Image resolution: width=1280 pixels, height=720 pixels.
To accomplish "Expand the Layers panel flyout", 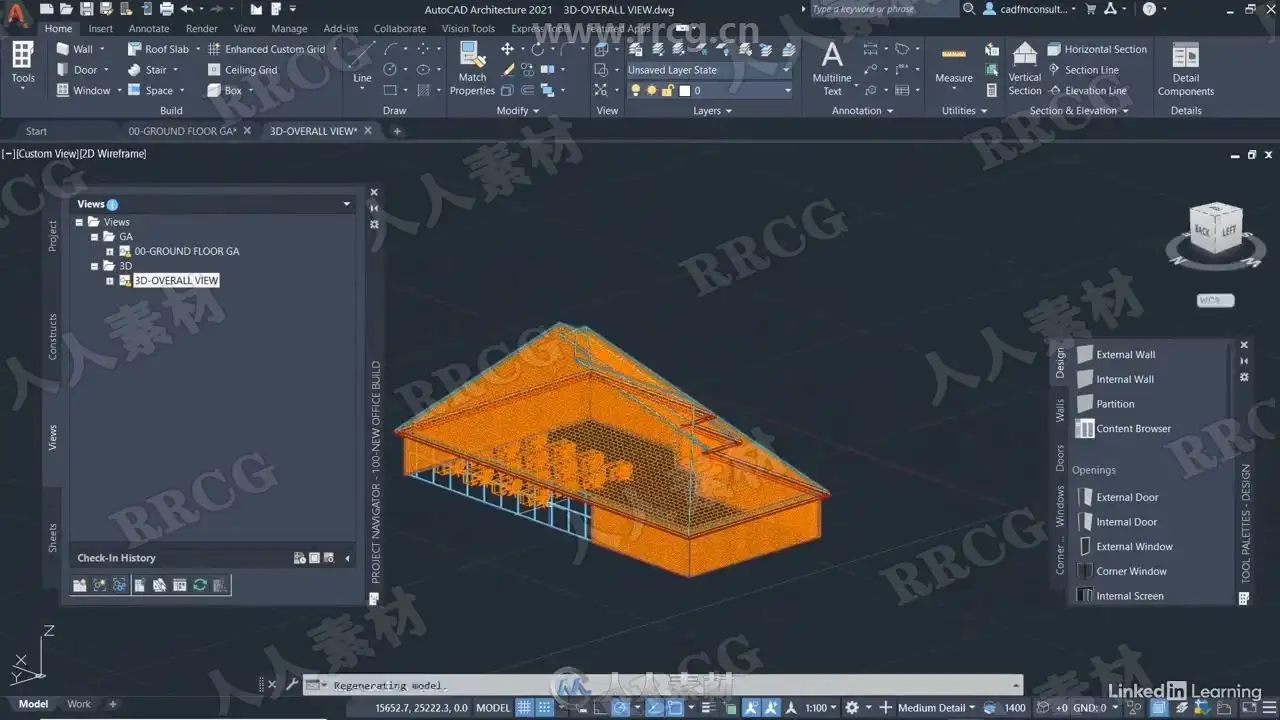I will (x=712, y=111).
